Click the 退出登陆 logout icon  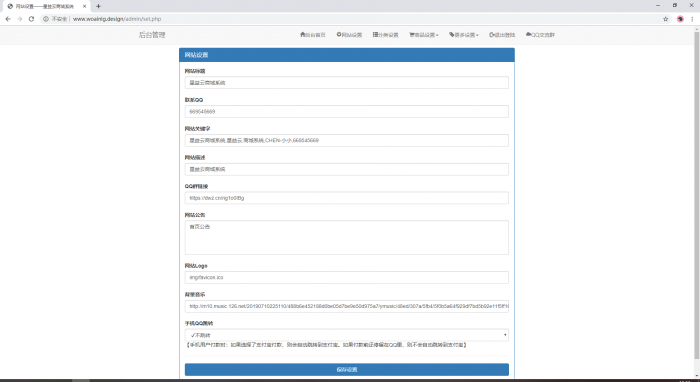click(x=492, y=34)
